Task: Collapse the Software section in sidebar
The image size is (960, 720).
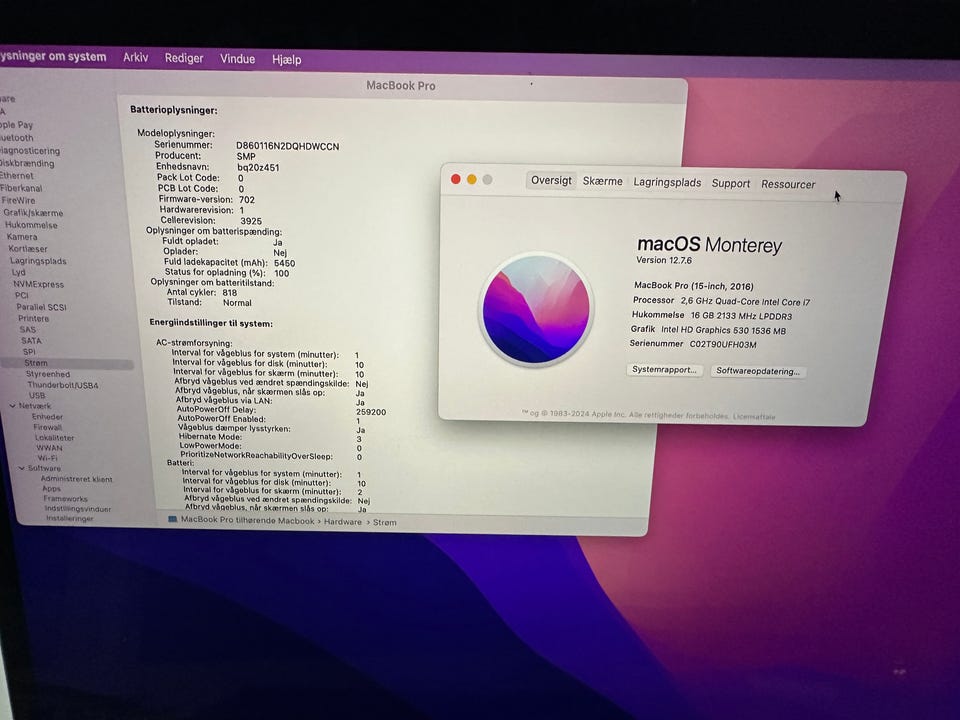Action: pyautogui.click(x=21, y=468)
